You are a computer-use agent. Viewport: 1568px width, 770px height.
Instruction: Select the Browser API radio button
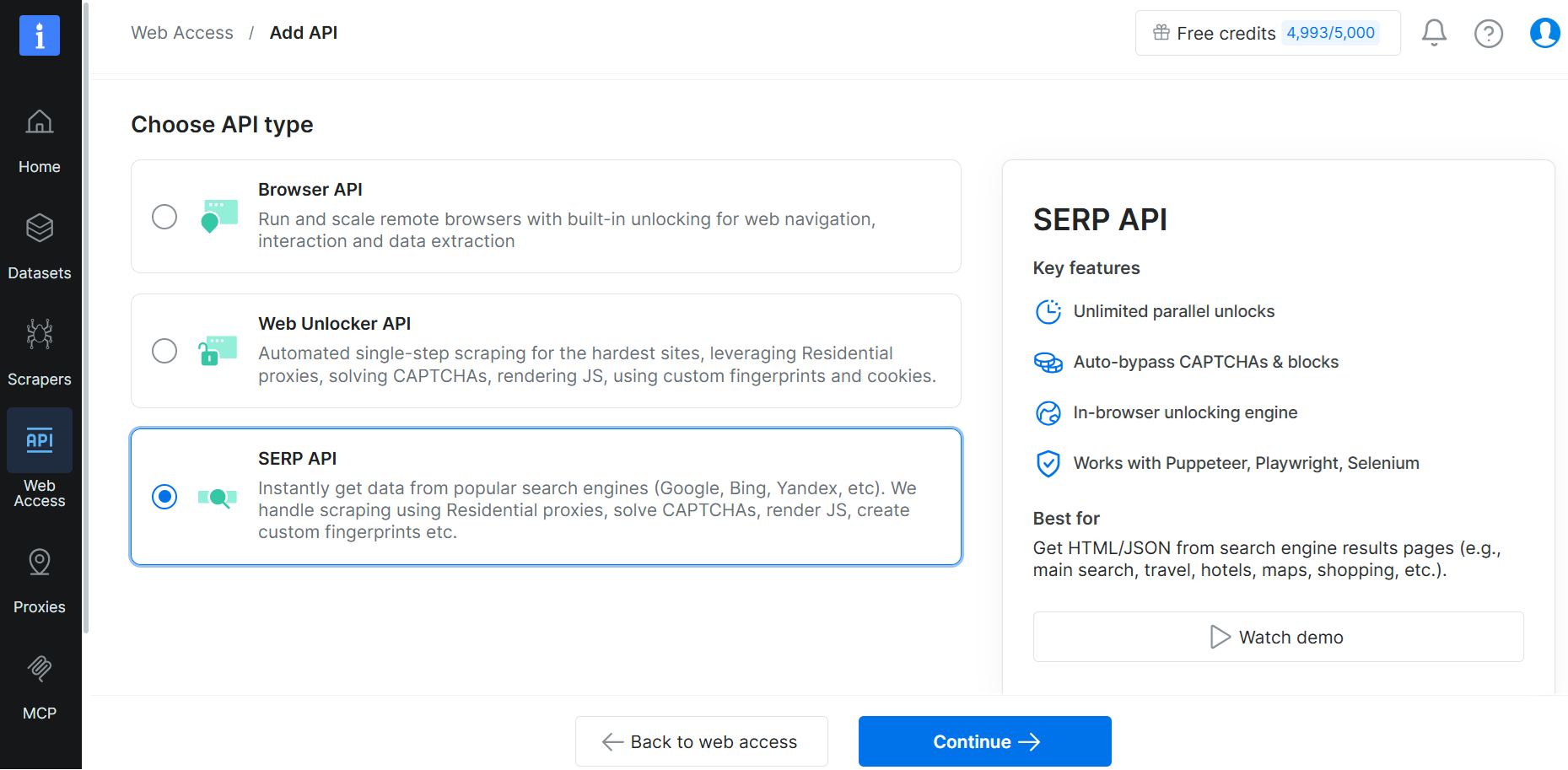coord(164,217)
